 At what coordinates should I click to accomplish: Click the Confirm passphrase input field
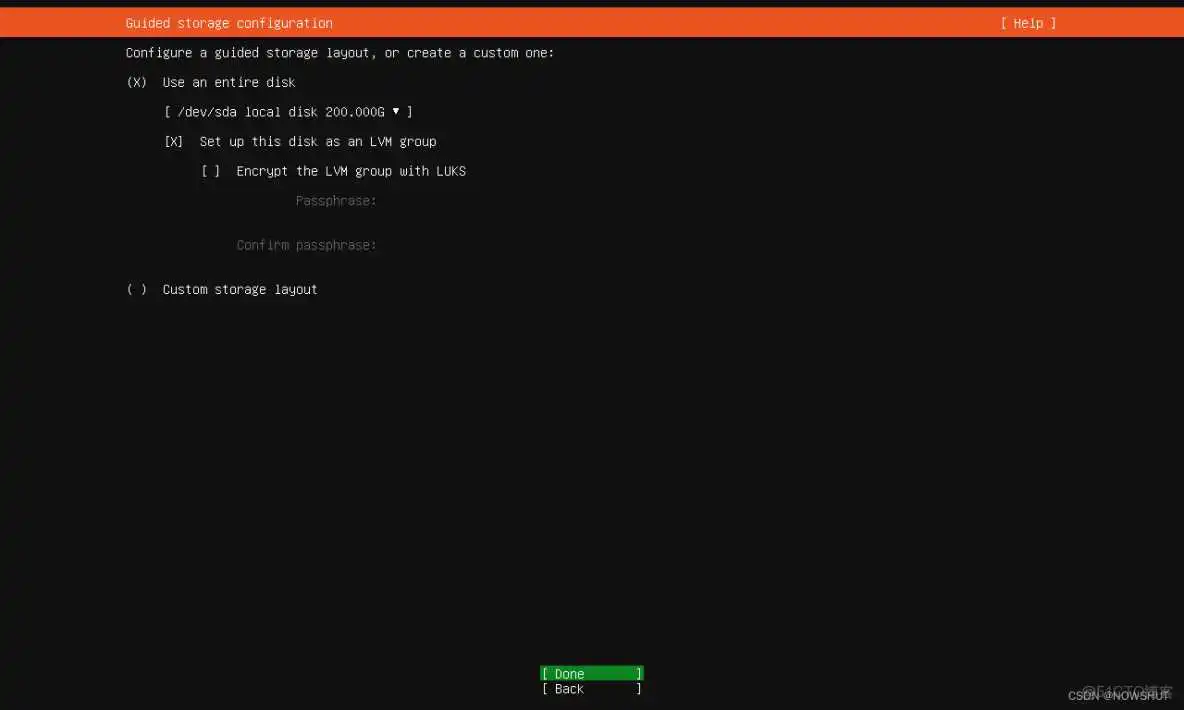[x=480, y=245]
